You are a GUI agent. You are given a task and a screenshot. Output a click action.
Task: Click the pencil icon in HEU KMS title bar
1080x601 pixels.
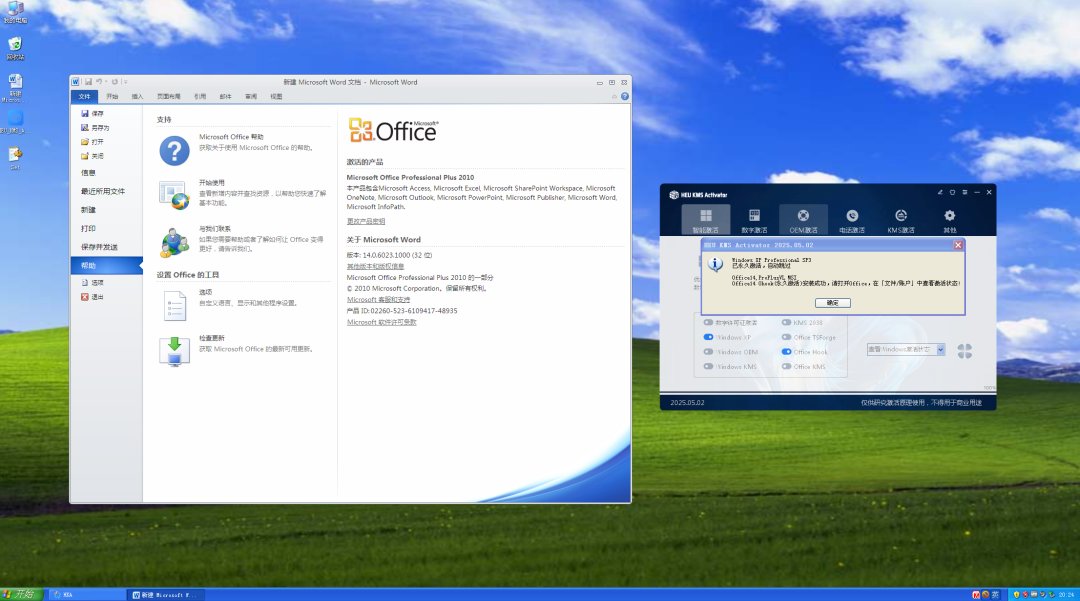click(940, 193)
